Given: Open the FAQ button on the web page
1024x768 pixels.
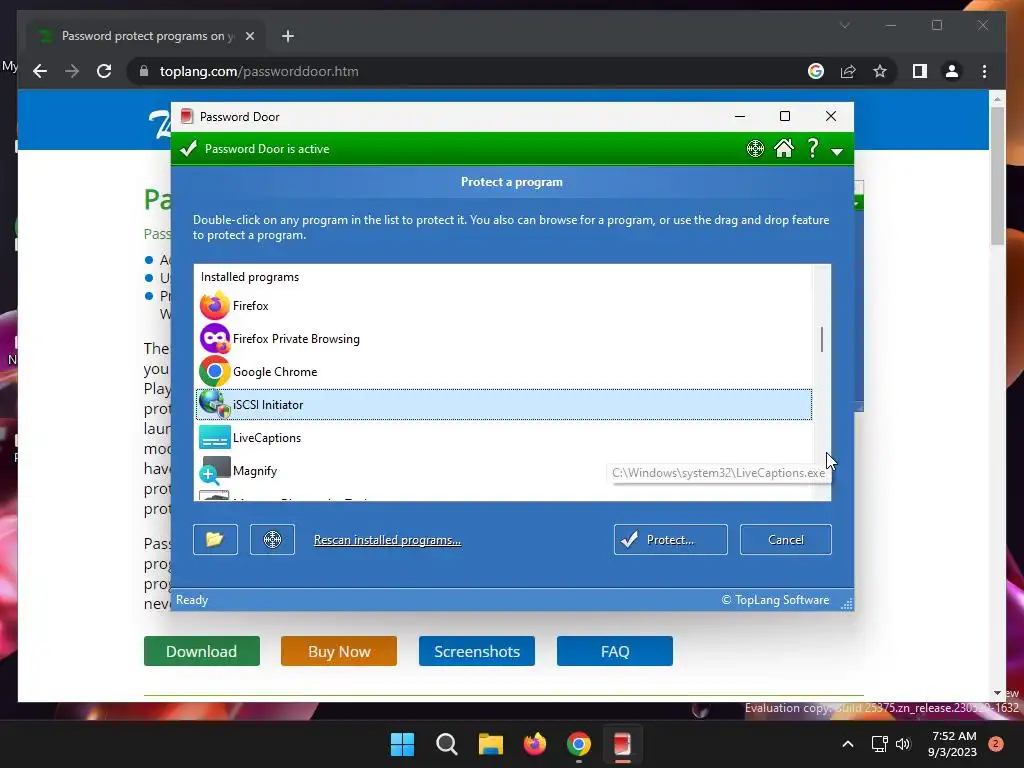Looking at the screenshot, I should click(615, 651).
